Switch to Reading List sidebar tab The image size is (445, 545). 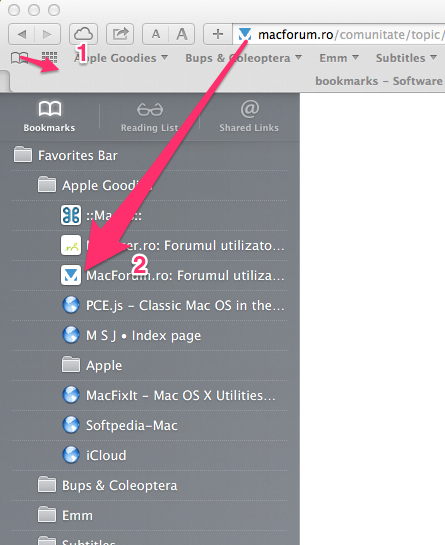149,116
